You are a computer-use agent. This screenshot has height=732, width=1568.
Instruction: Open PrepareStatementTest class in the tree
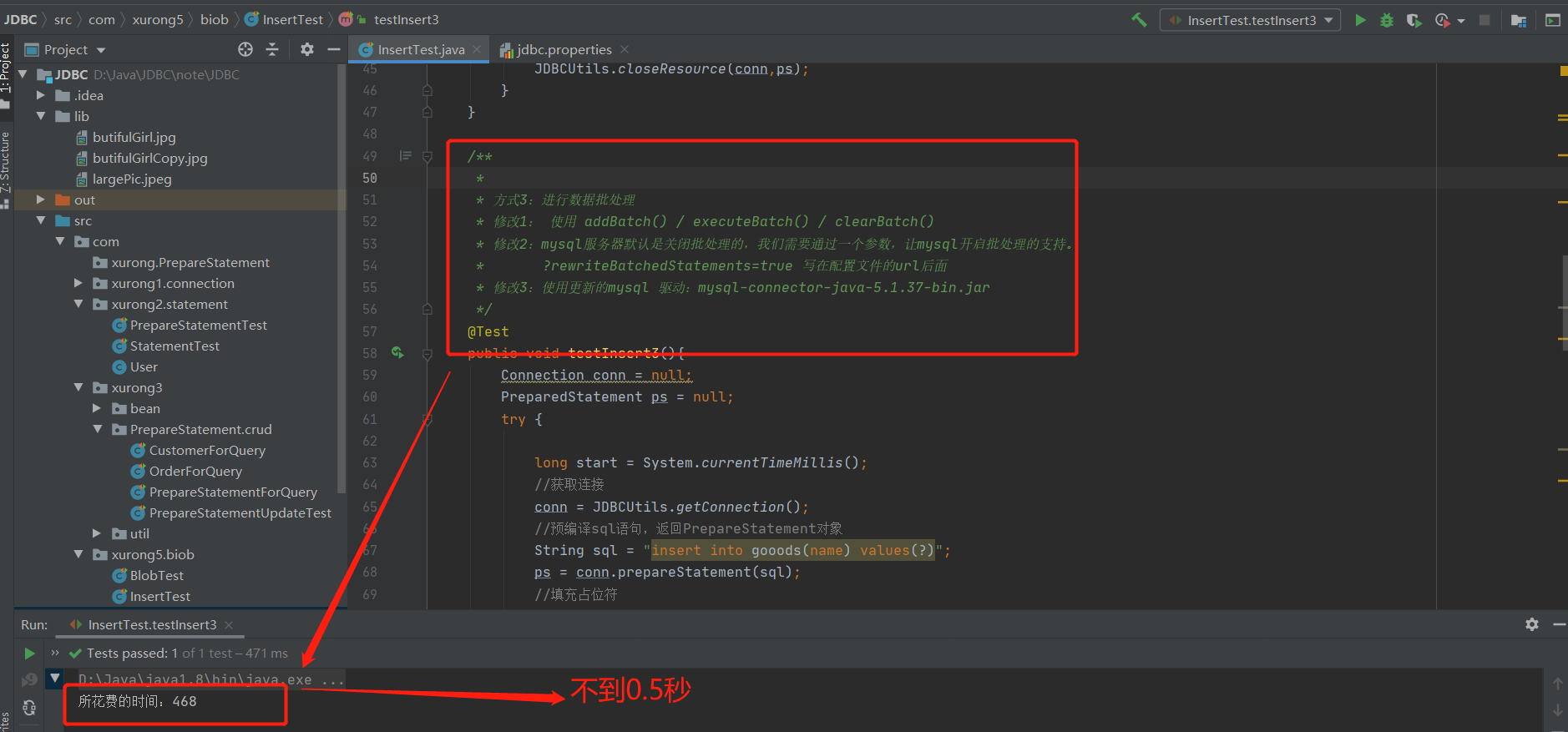click(199, 325)
